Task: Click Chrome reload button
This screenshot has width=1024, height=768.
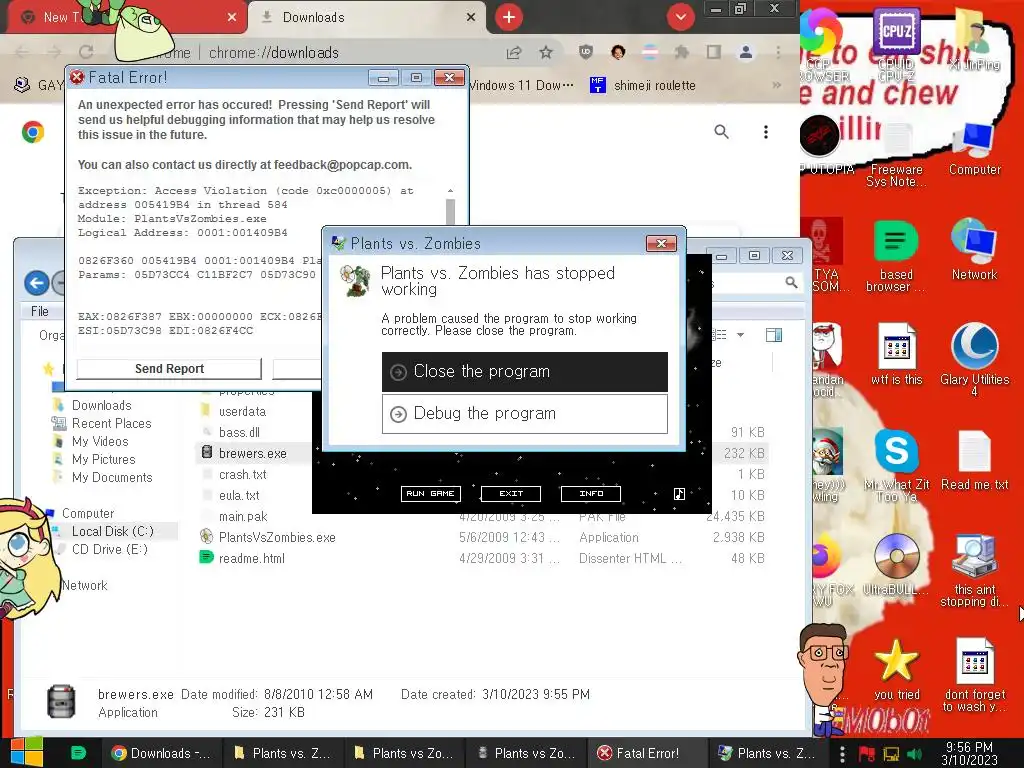Action: pyautogui.click(x=86, y=52)
